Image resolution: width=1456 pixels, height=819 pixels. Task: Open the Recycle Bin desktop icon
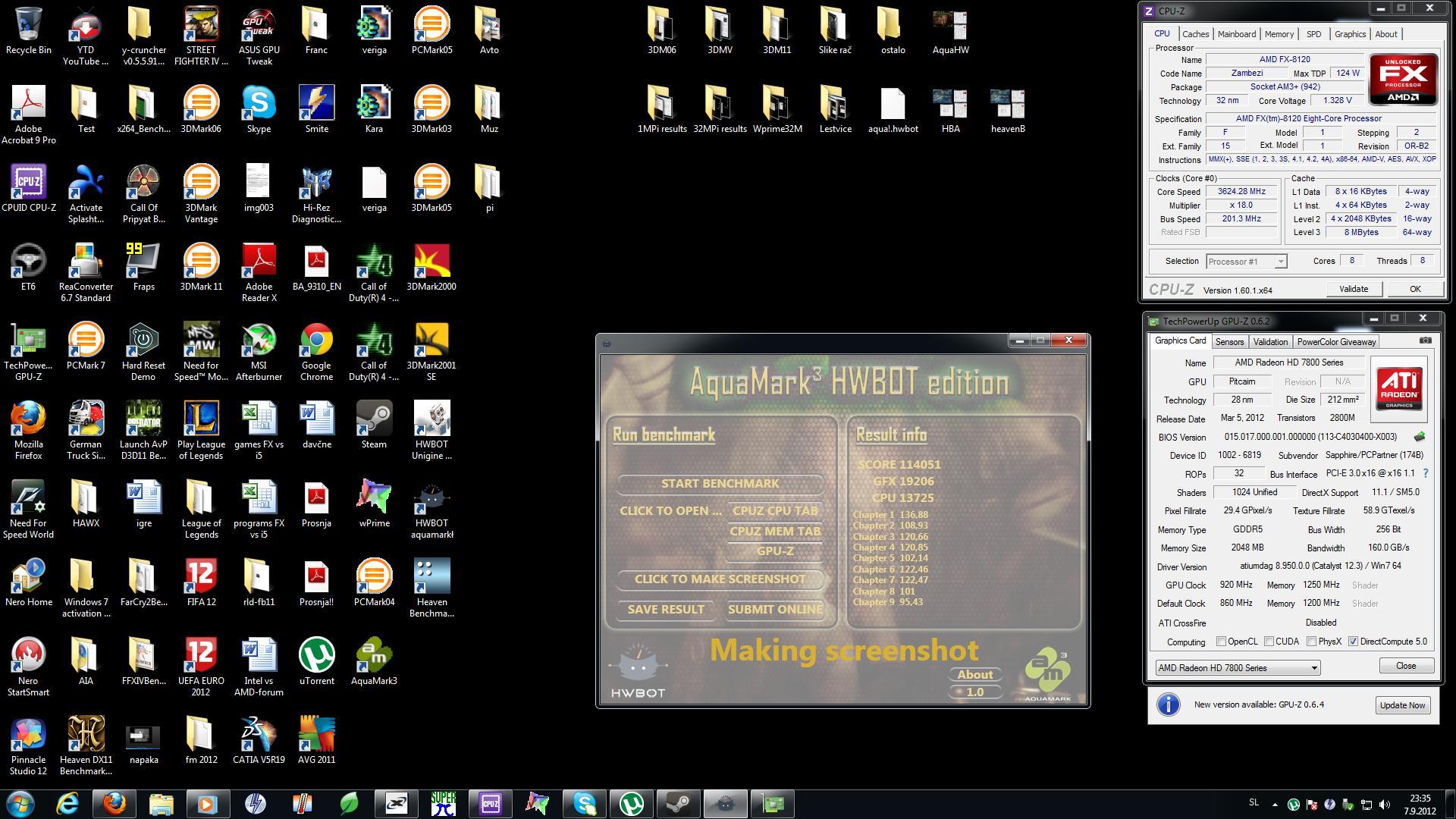[29, 32]
